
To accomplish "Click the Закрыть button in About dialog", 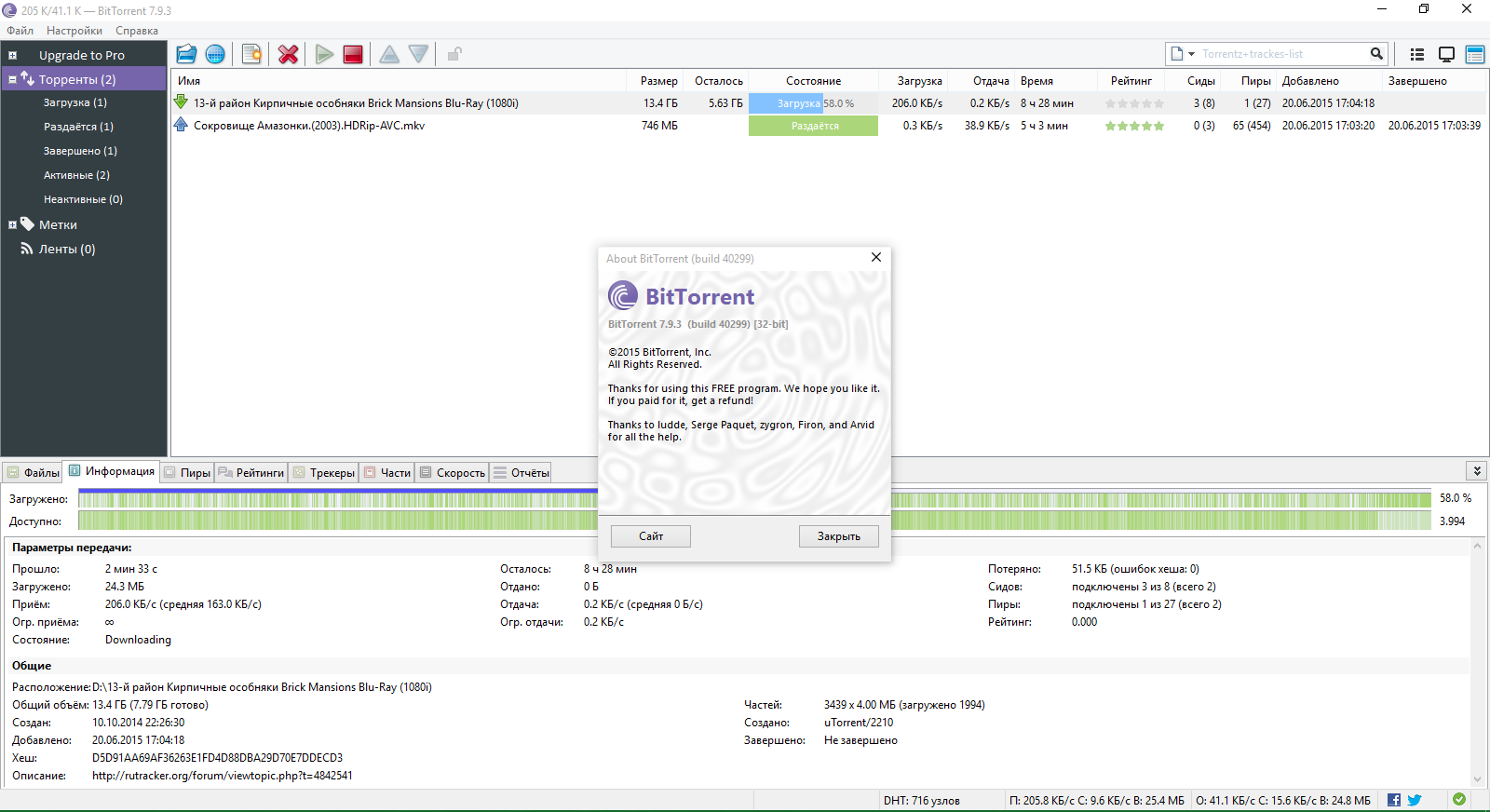I will pyautogui.click(x=839, y=536).
